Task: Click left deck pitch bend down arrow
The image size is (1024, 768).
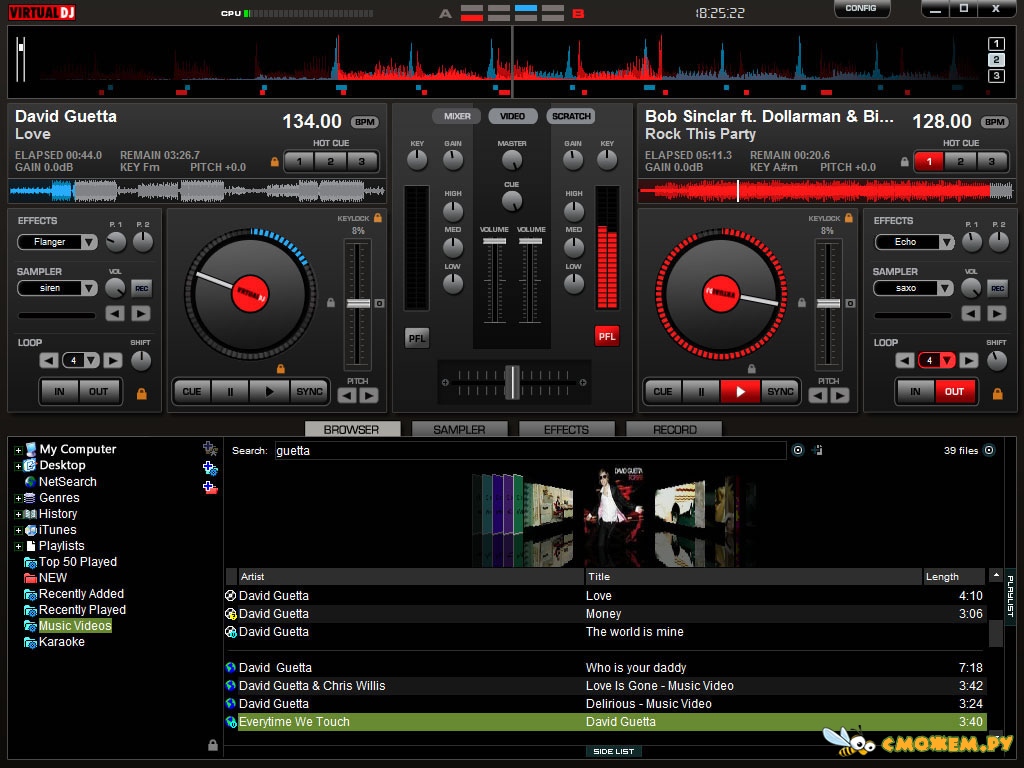Action: coord(347,395)
